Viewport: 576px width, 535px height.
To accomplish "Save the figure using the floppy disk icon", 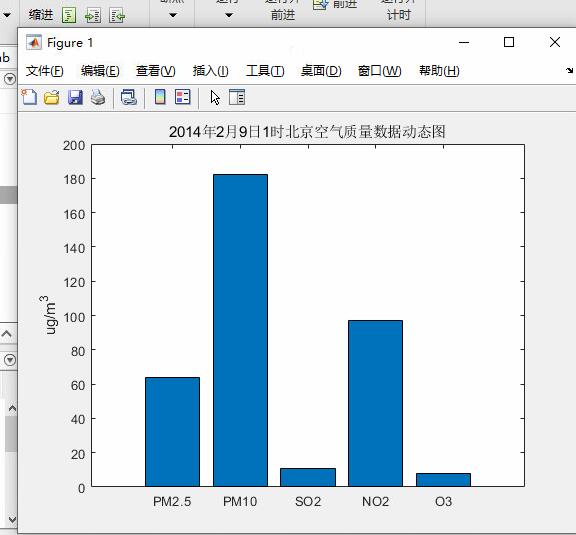I will tap(75, 98).
